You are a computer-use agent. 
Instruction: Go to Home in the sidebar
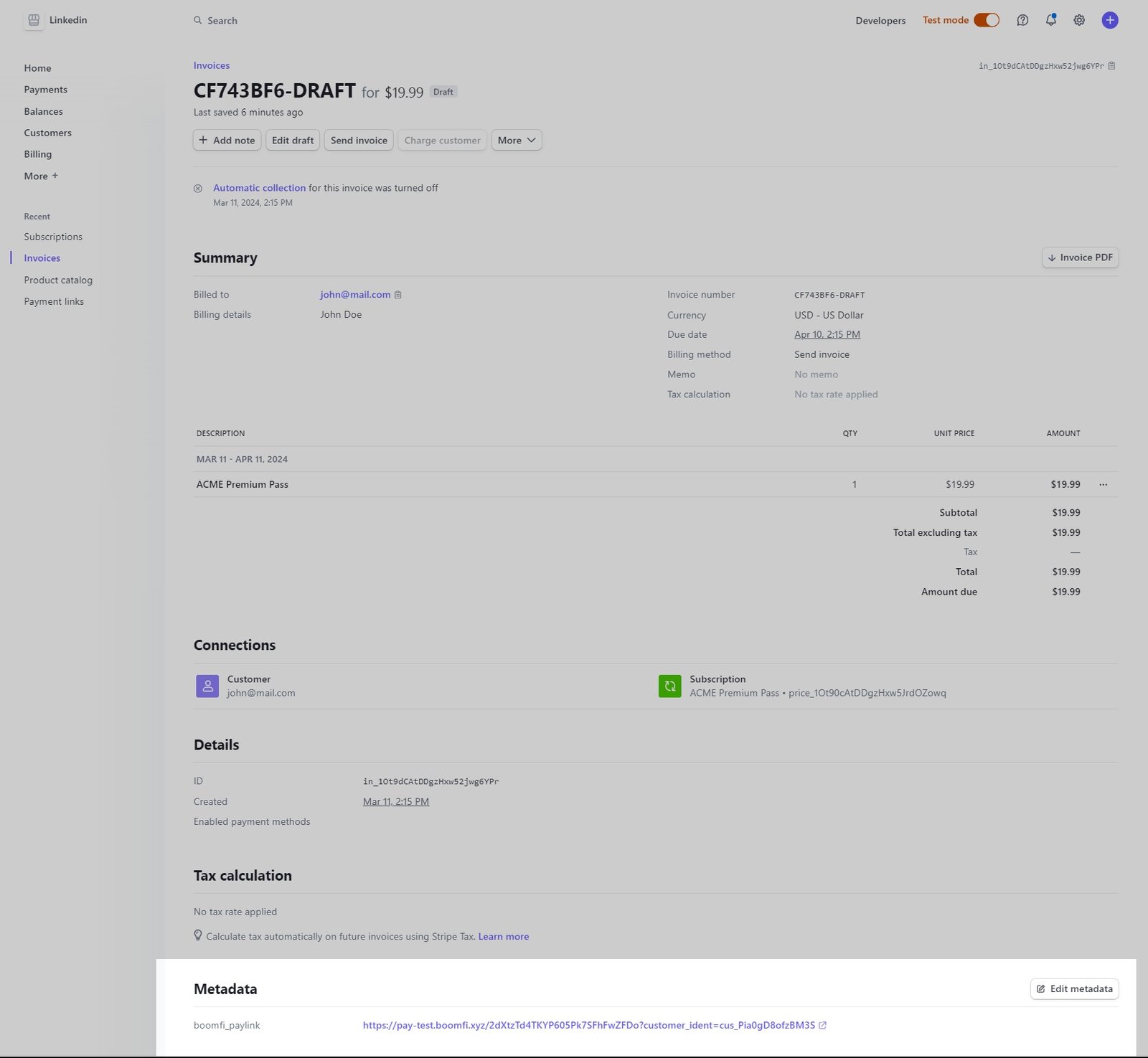pyautogui.click(x=37, y=68)
